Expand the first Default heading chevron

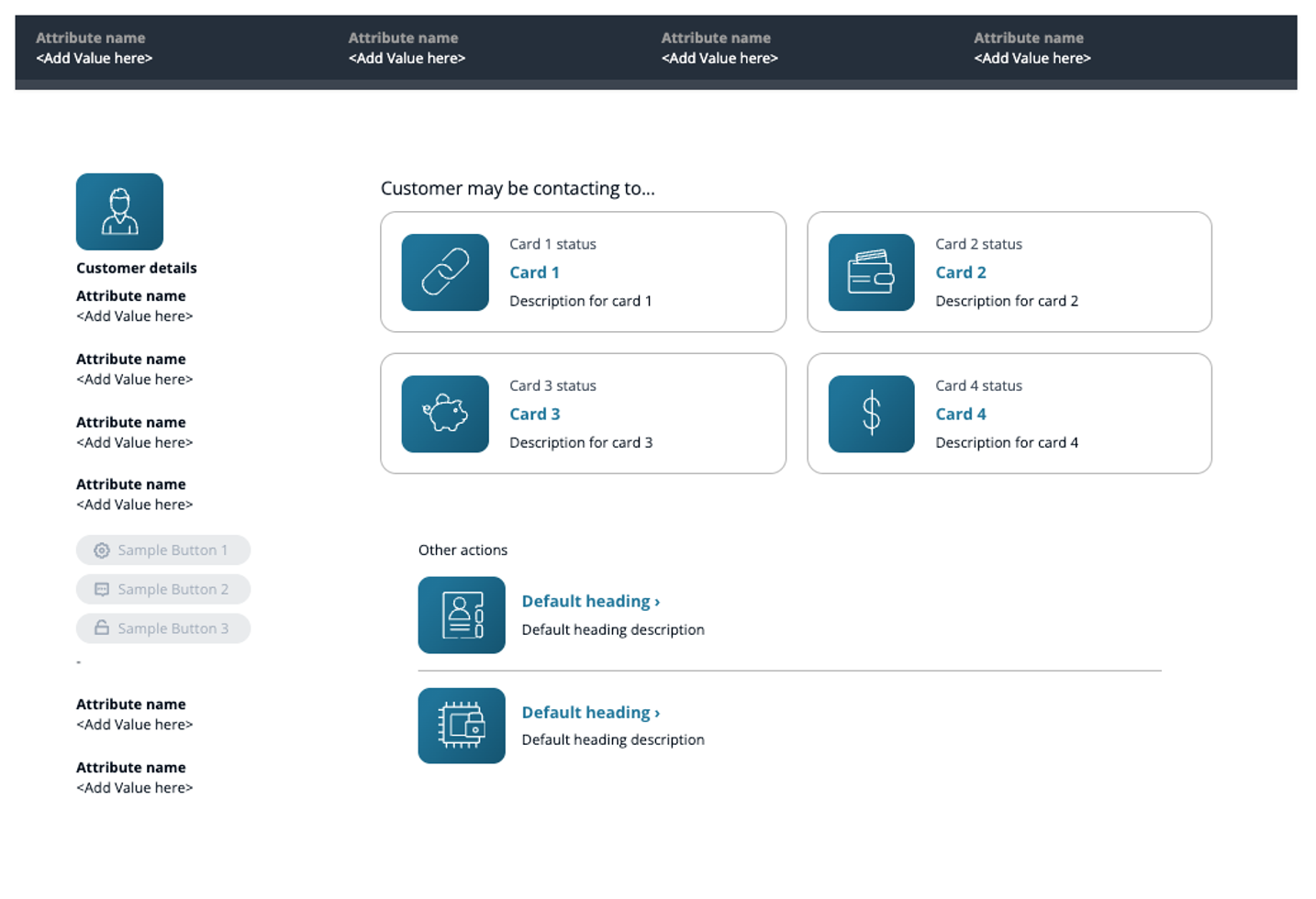[655, 601]
